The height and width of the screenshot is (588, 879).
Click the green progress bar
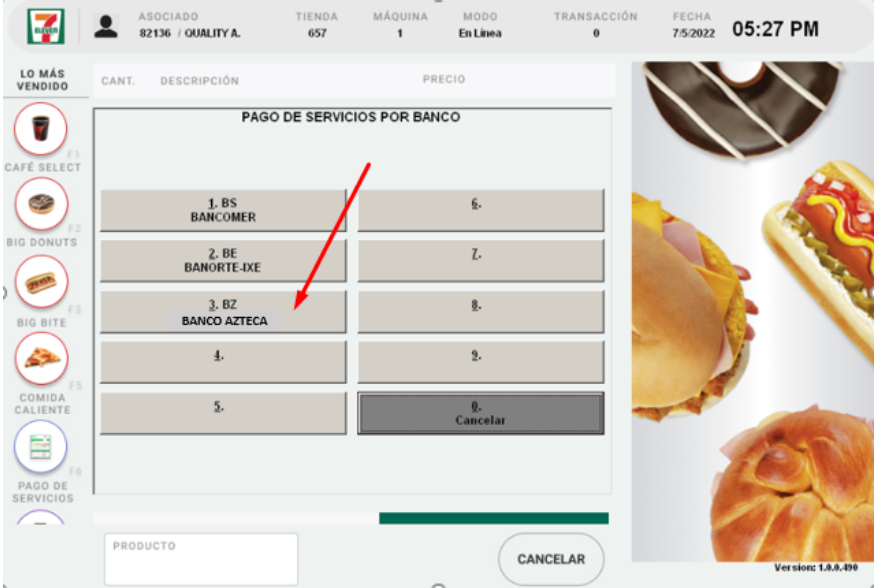(494, 518)
